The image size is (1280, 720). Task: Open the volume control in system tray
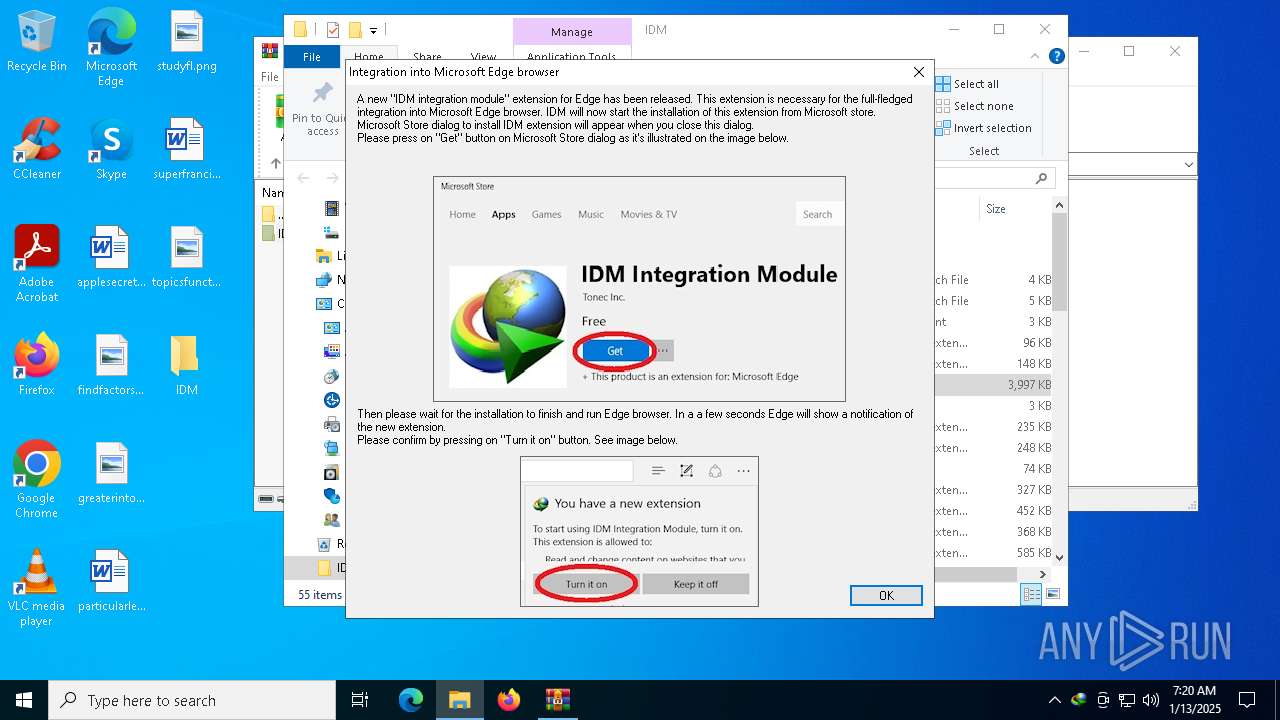coord(1151,700)
